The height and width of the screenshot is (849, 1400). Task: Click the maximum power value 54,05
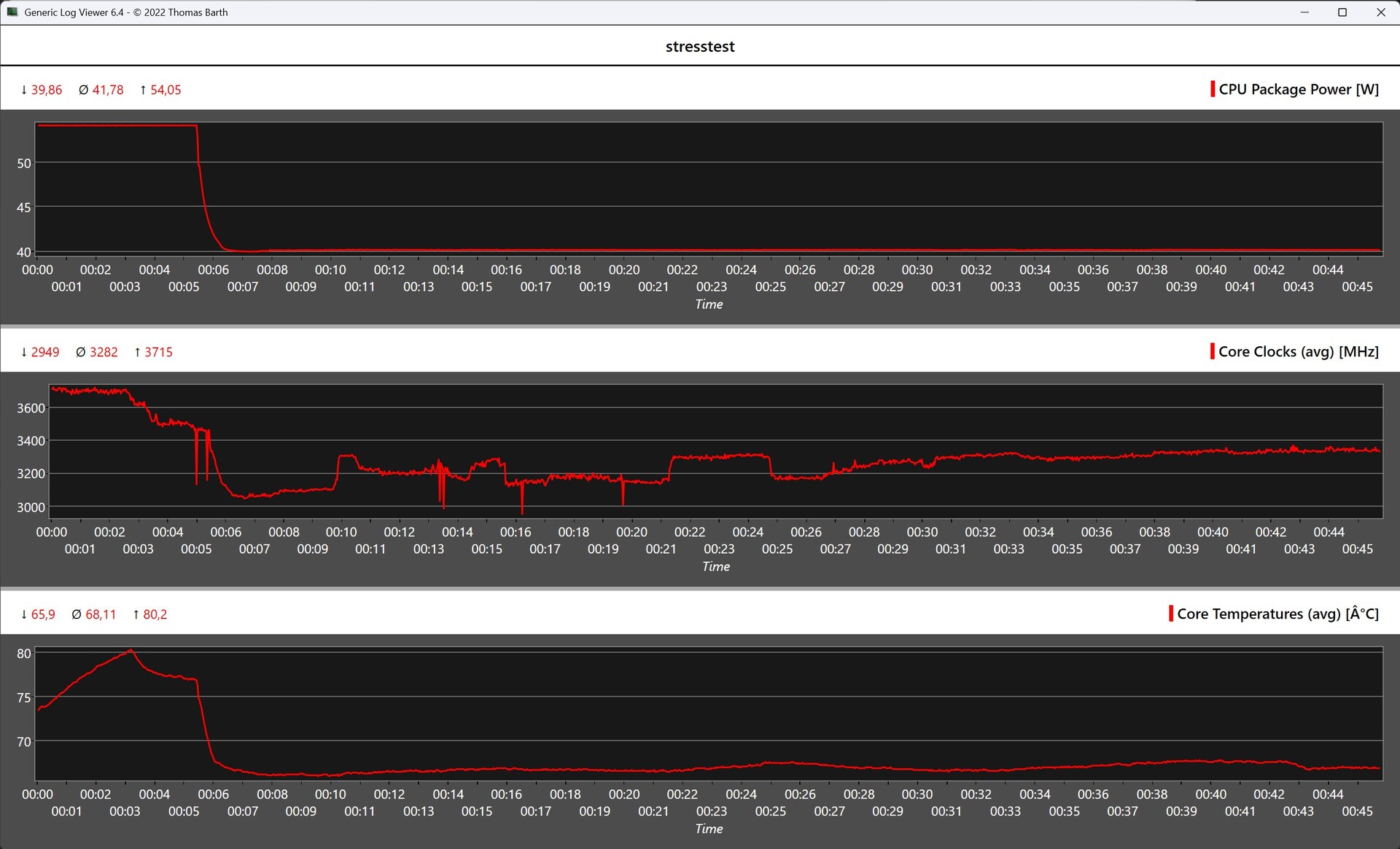[166, 90]
